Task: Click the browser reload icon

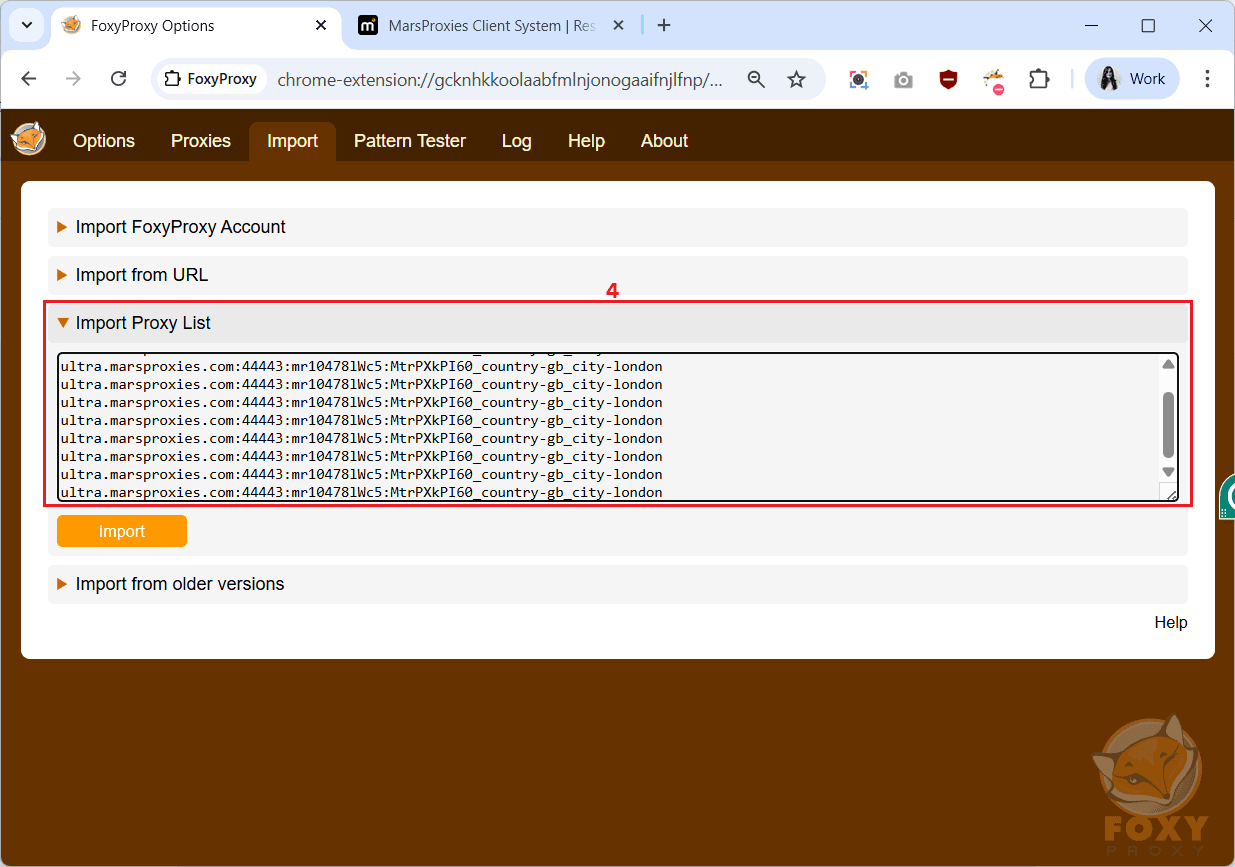Action: [118, 79]
